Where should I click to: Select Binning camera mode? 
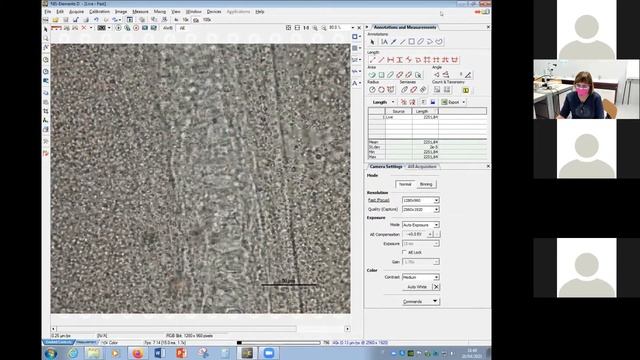click(x=426, y=184)
